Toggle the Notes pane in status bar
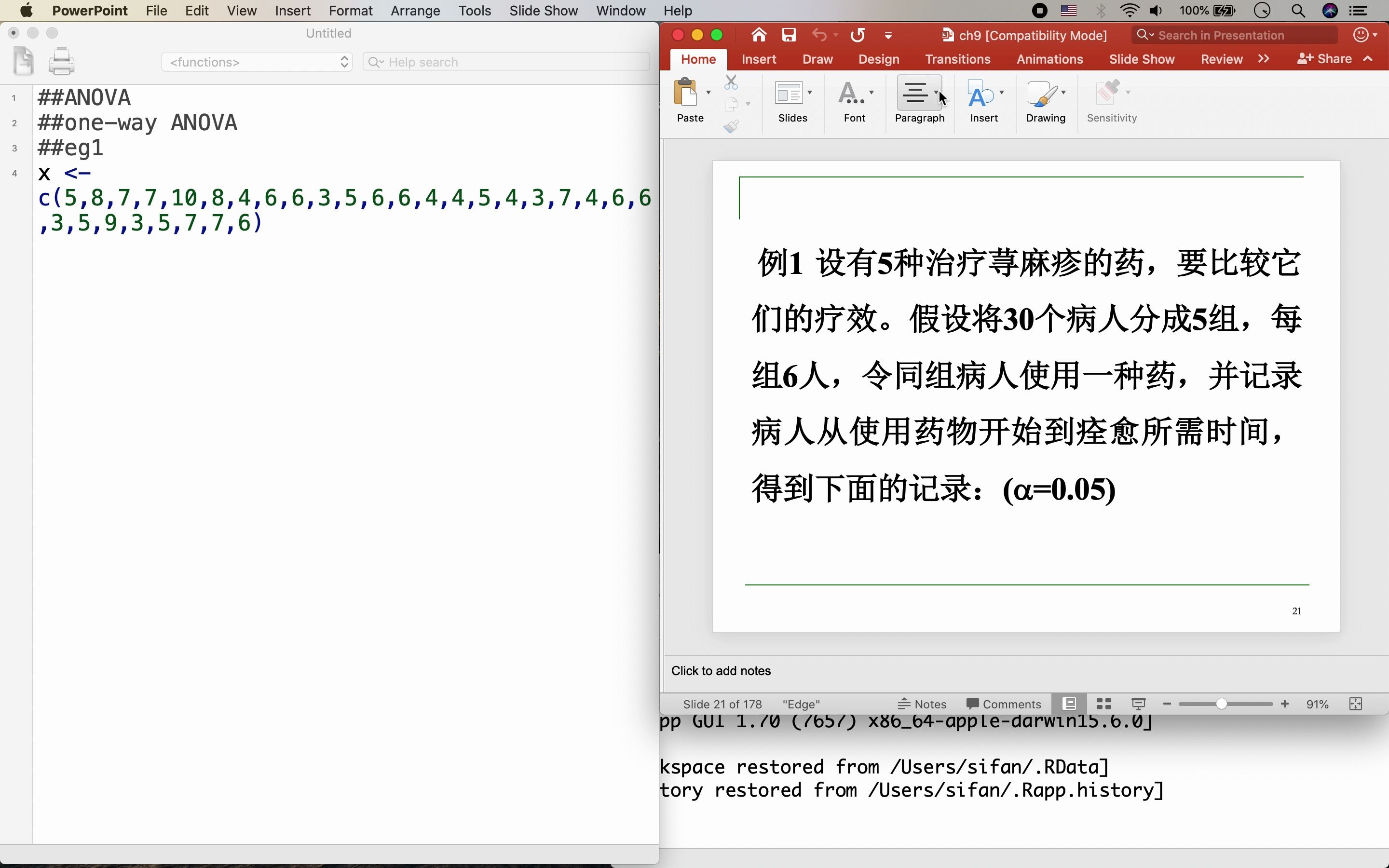The width and height of the screenshot is (1389, 868). [922, 704]
